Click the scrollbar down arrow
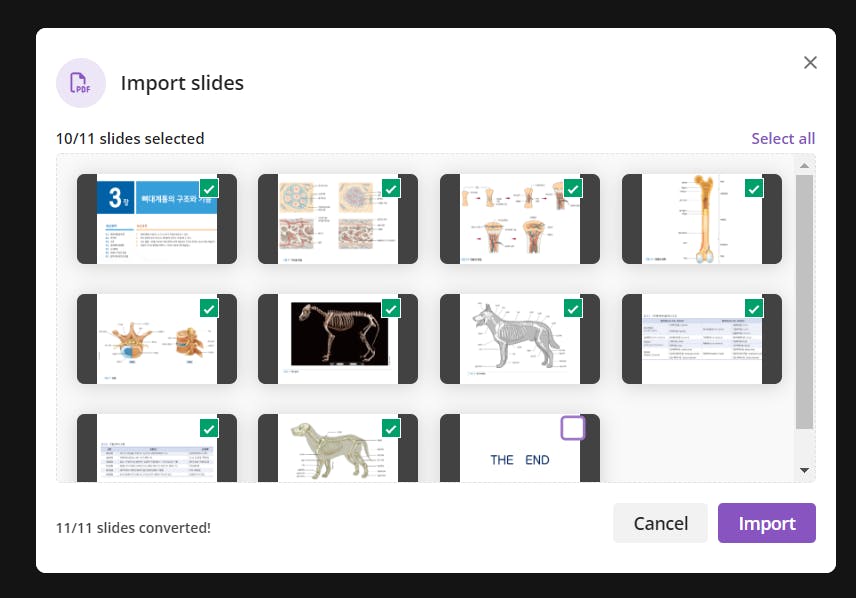This screenshot has width=856, height=598. point(805,470)
